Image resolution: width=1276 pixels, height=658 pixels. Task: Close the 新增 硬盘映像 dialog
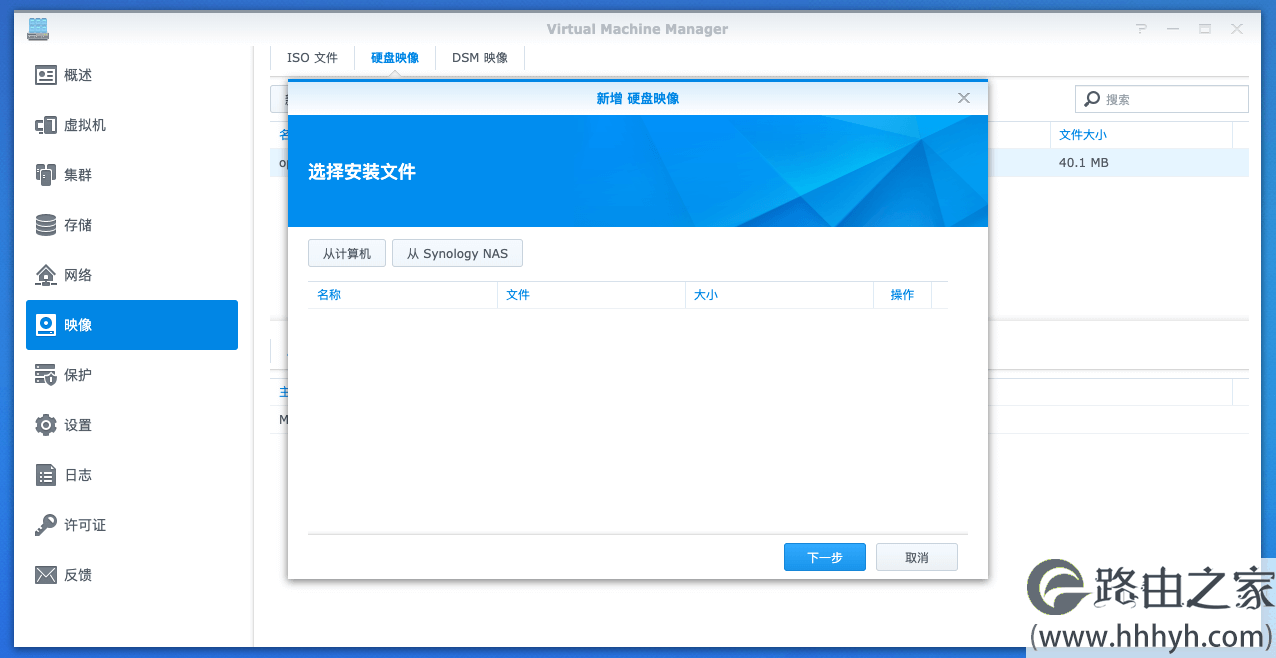click(964, 98)
